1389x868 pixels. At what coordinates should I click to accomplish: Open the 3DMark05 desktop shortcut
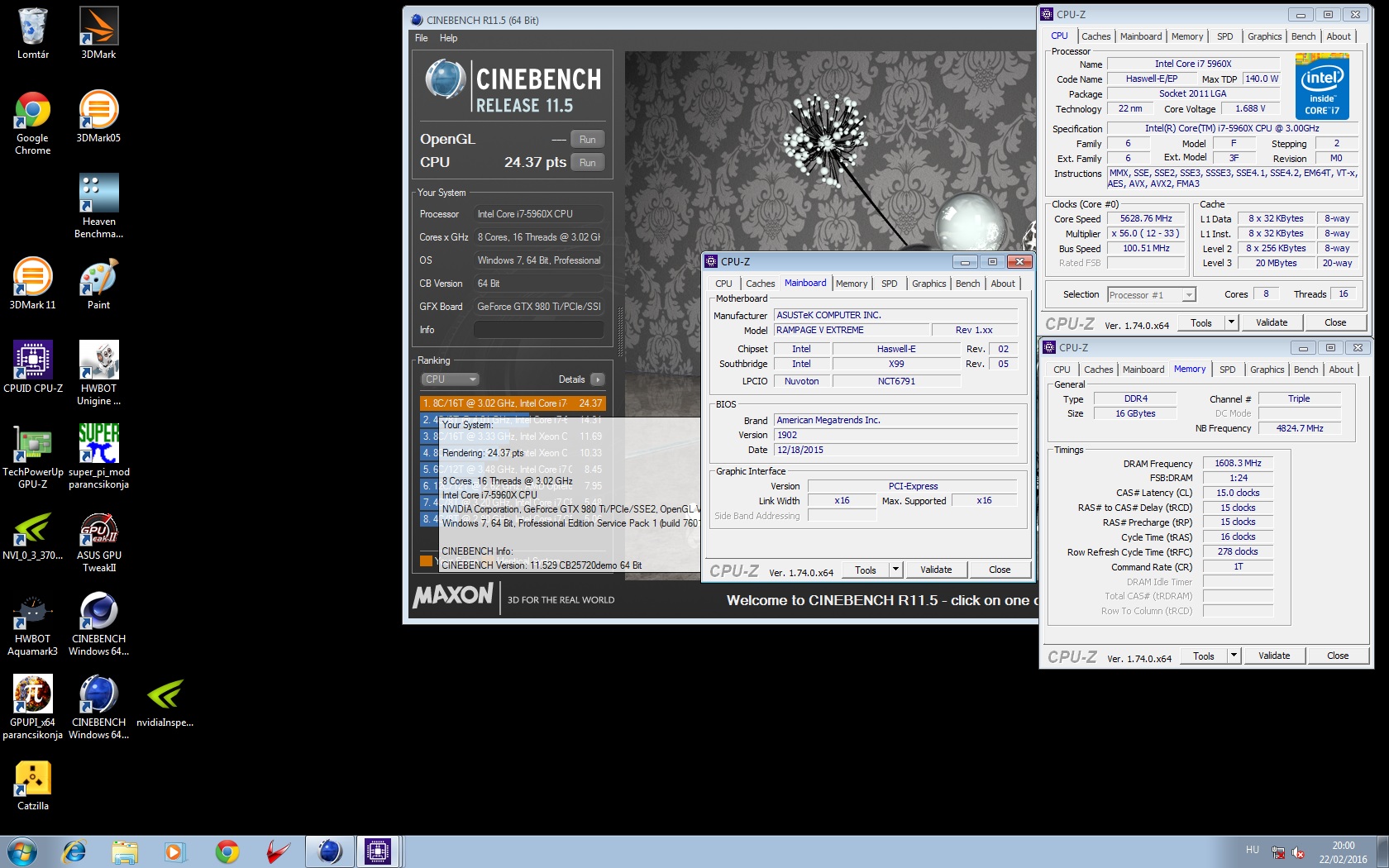click(98, 117)
